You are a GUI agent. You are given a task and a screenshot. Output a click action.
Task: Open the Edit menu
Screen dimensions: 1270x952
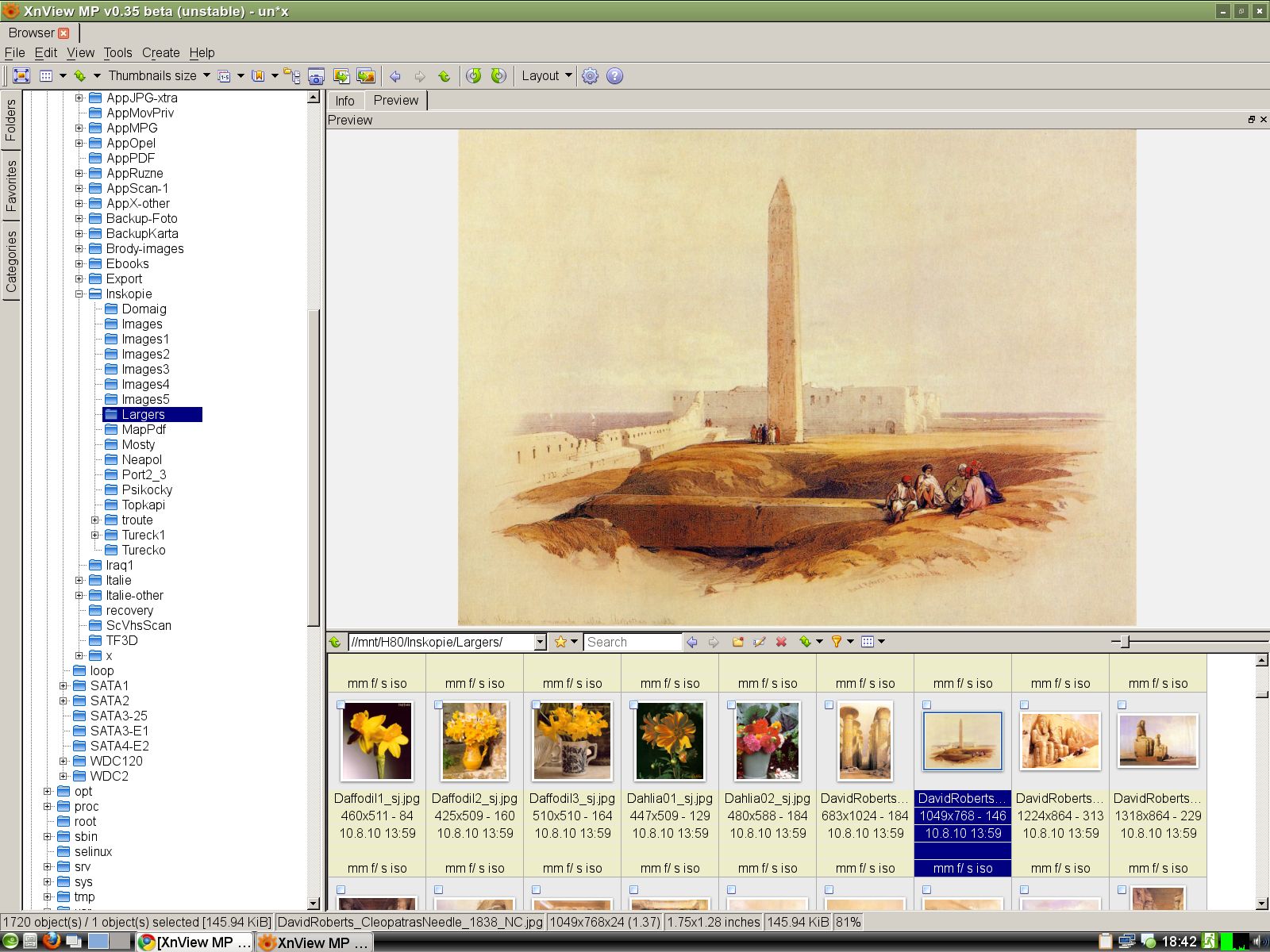click(x=46, y=52)
